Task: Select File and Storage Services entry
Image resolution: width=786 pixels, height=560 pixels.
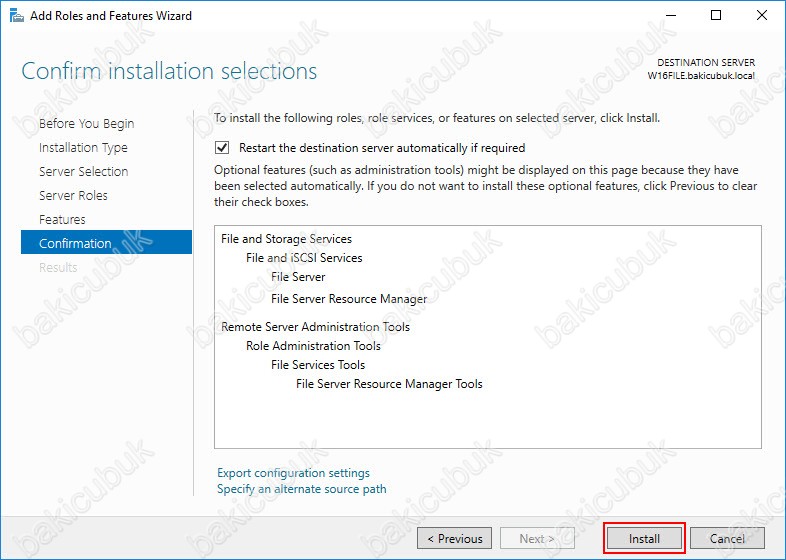Action: (286, 239)
